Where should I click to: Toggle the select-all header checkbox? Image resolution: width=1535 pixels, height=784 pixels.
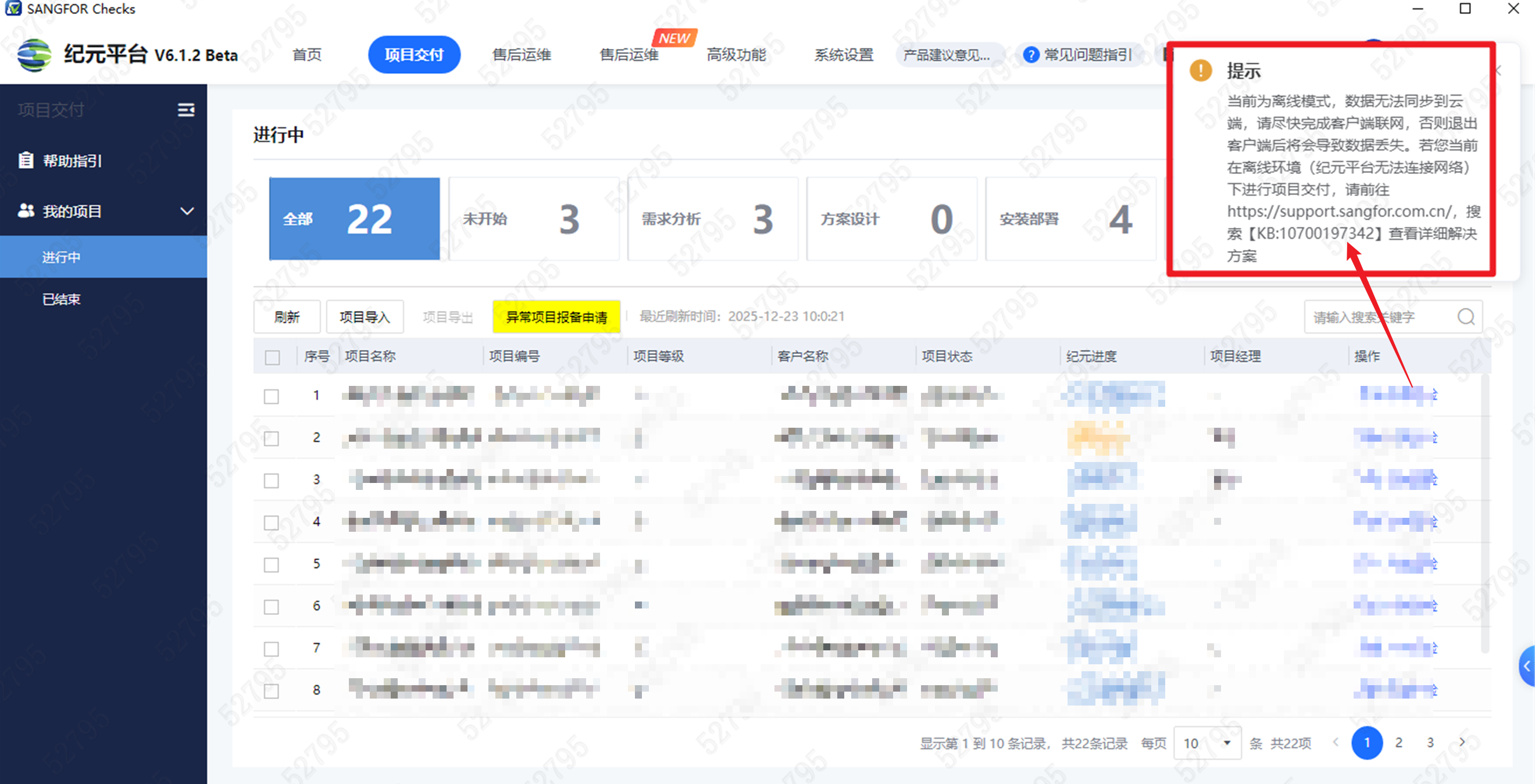(x=272, y=357)
